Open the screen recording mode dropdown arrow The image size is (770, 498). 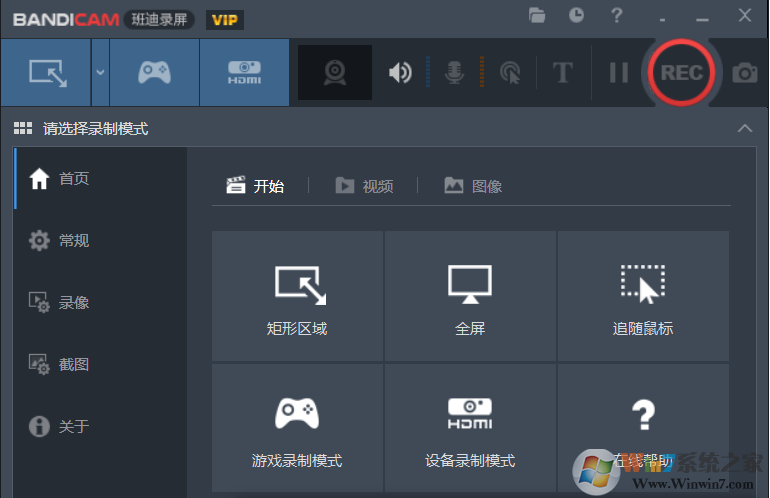tap(100, 73)
